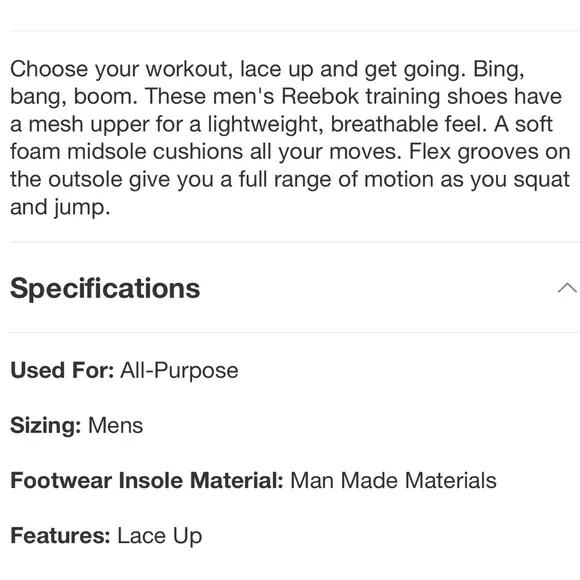The image size is (580, 580).
Task: Select the 'Features:' label
Action: pyautogui.click(x=60, y=536)
